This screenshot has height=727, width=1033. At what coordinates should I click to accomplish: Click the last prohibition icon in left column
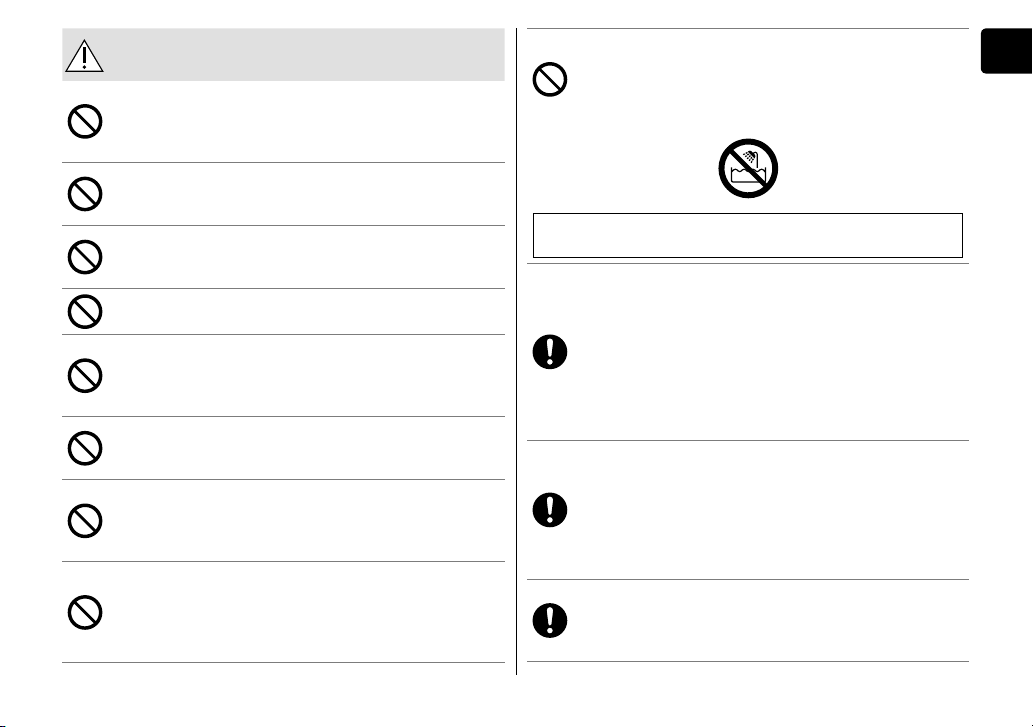(x=85, y=612)
